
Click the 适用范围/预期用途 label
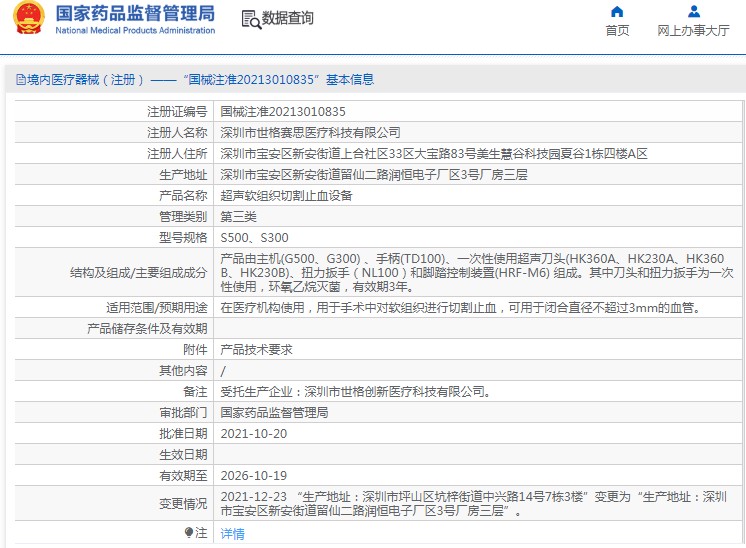pos(157,308)
